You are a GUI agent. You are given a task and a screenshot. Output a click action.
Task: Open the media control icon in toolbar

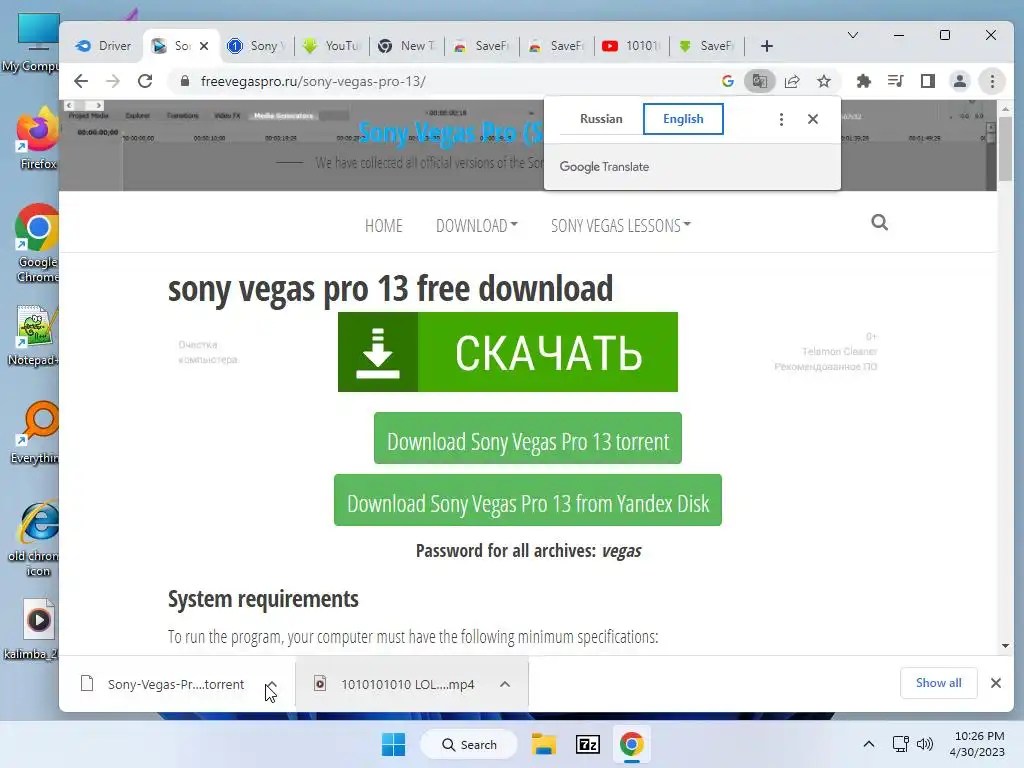pos(895,81)
